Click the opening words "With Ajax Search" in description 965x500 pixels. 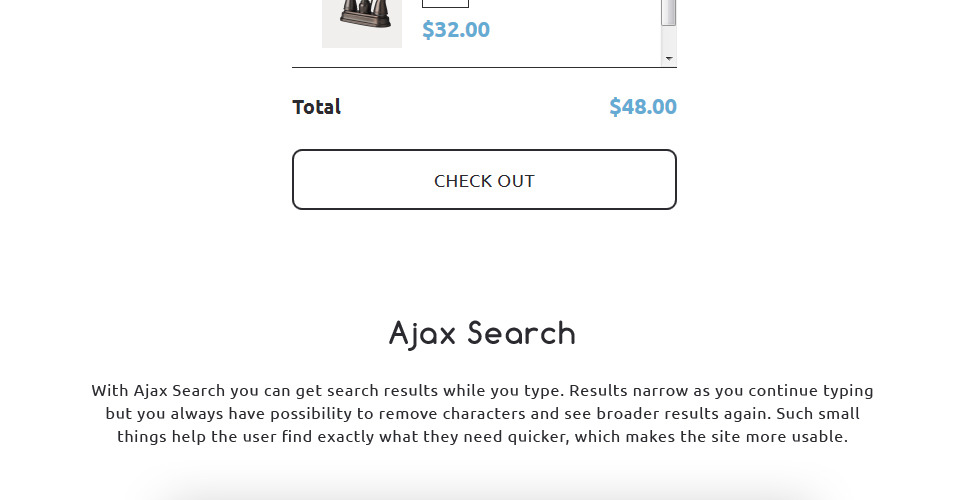tap(158, 390)
